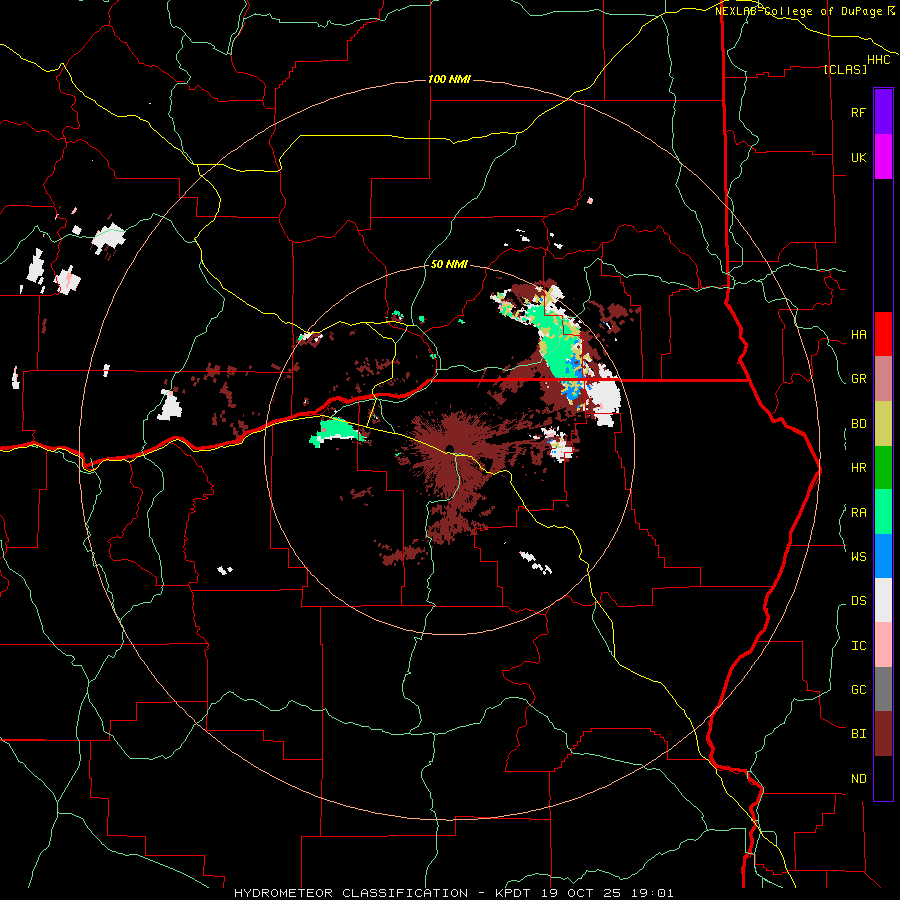Pick the white DS legend swatch

pos(883,600)
